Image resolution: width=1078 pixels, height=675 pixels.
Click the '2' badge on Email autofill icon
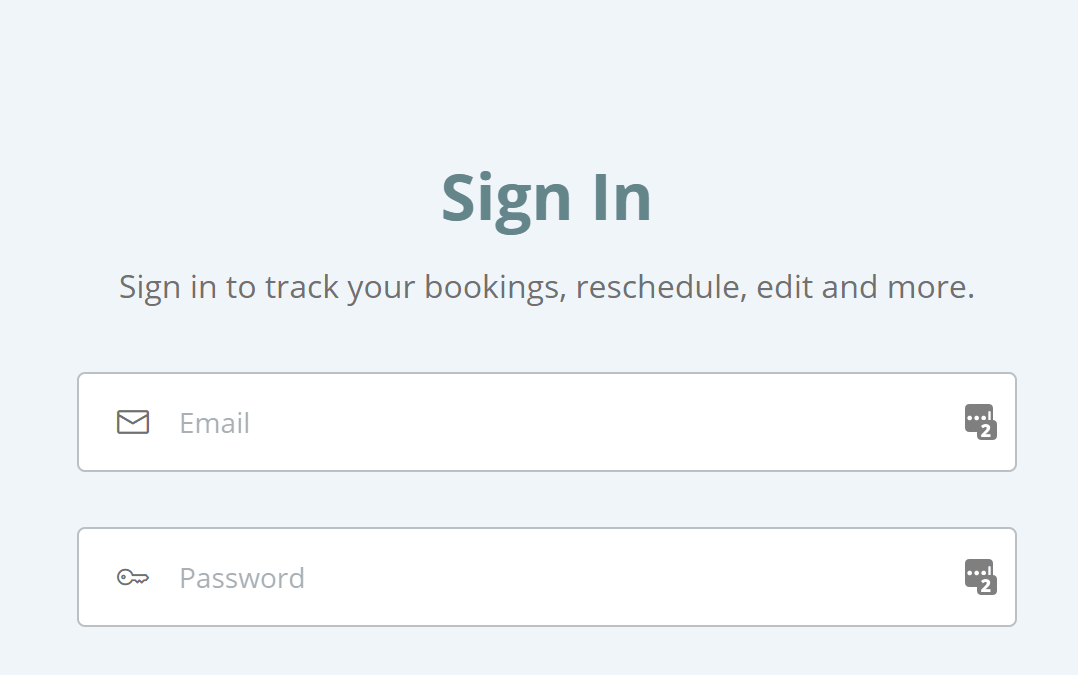point(987,432)
